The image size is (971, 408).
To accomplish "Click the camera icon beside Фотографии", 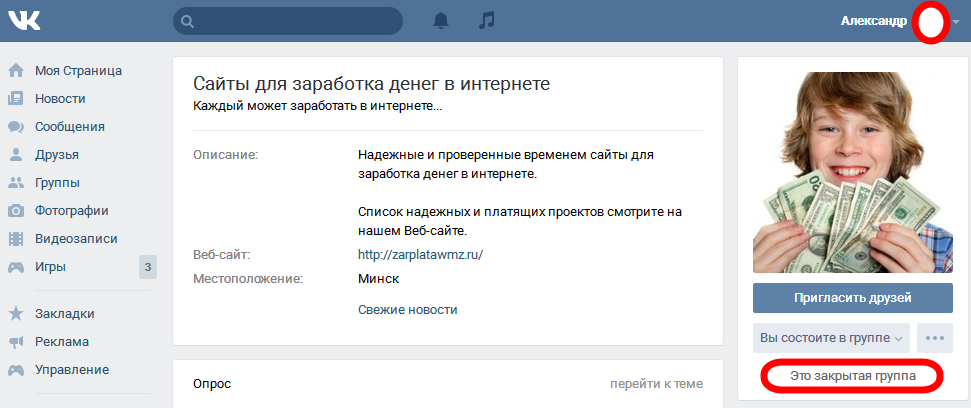I will (16, 211).
